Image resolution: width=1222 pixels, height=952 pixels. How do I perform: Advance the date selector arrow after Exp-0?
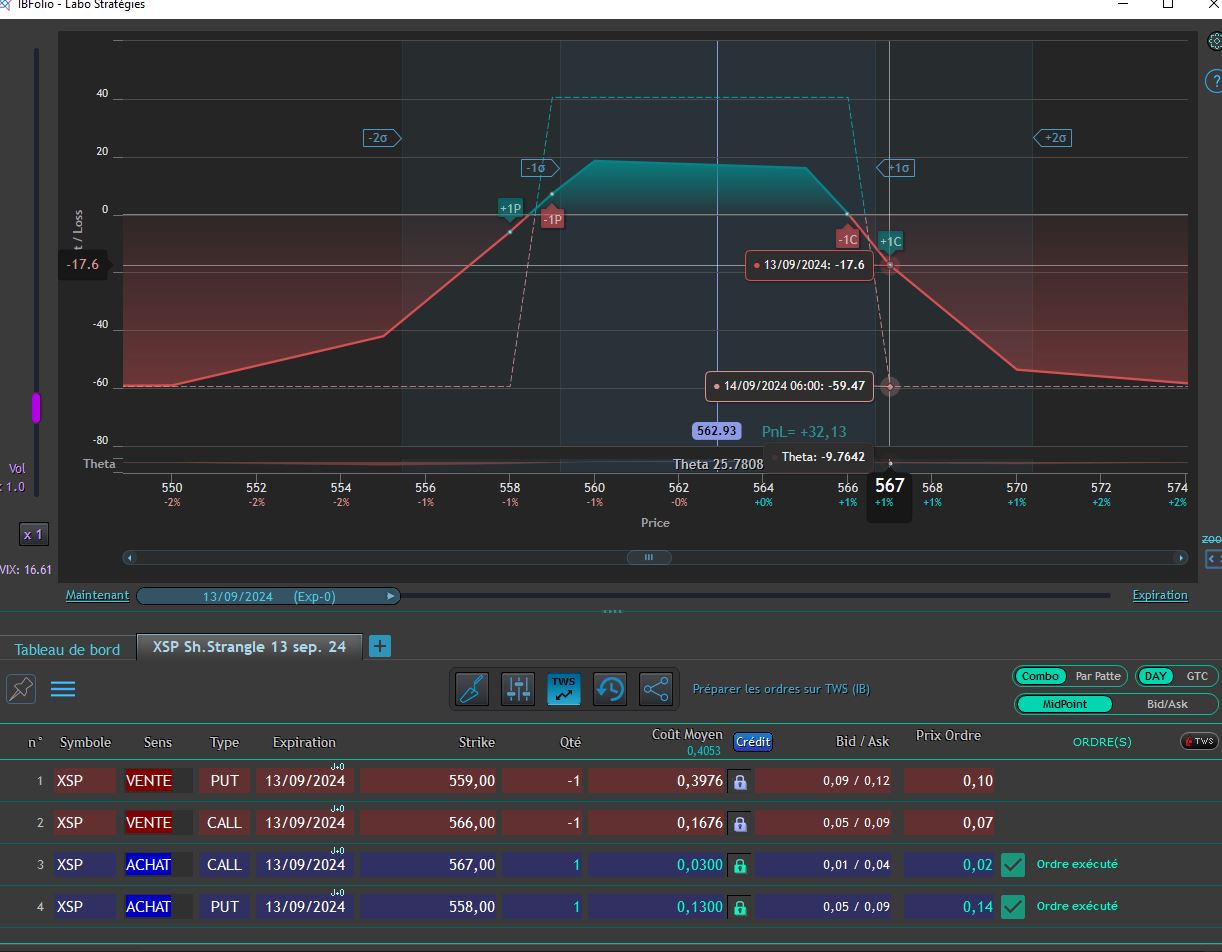pyautogui.click(x=391, y=596)
